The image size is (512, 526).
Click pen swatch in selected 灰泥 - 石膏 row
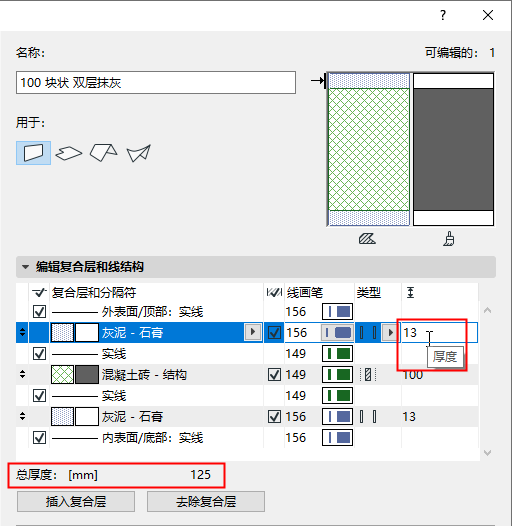(338, 333)
